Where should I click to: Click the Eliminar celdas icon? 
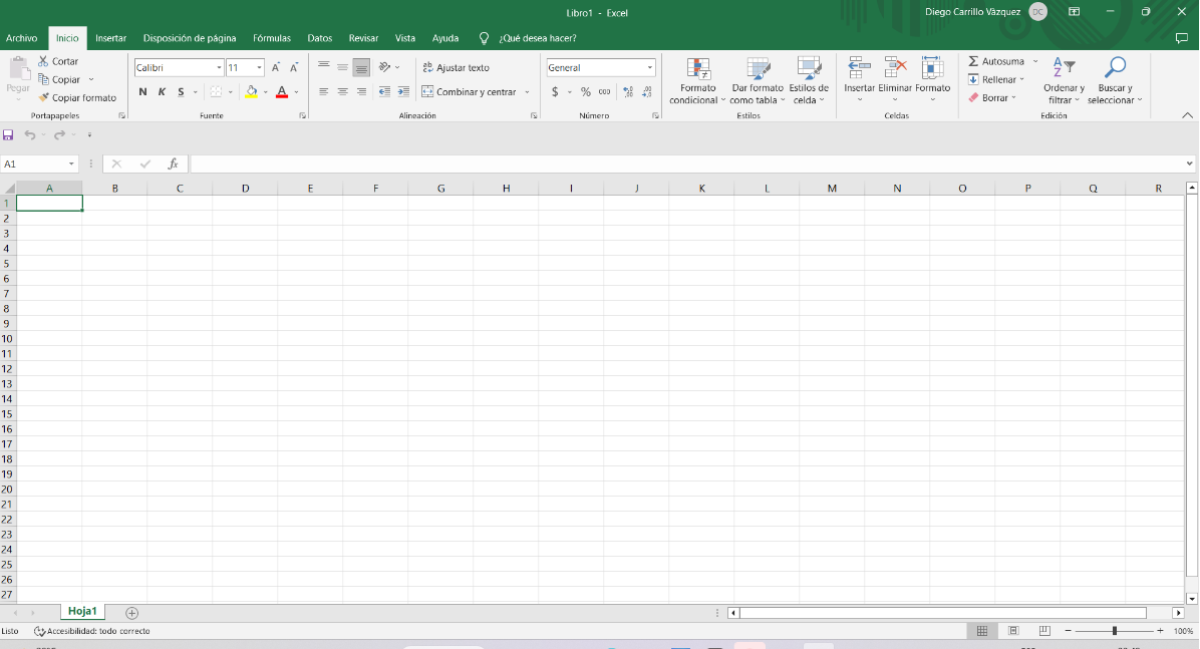click(x=894, y=72)
